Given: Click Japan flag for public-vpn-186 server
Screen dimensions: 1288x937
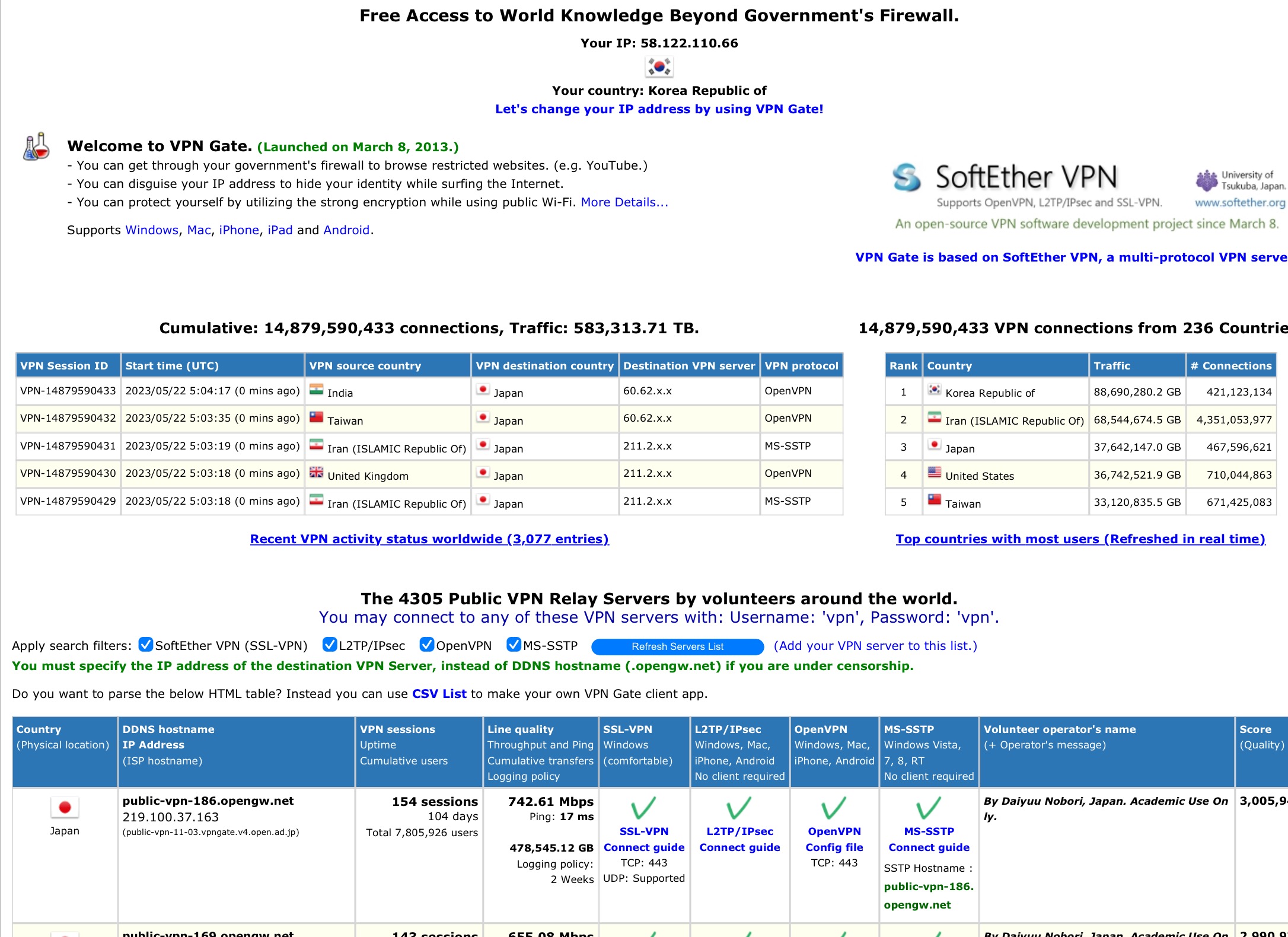Looking at the screenshot, I should click(x=65, y=807).
